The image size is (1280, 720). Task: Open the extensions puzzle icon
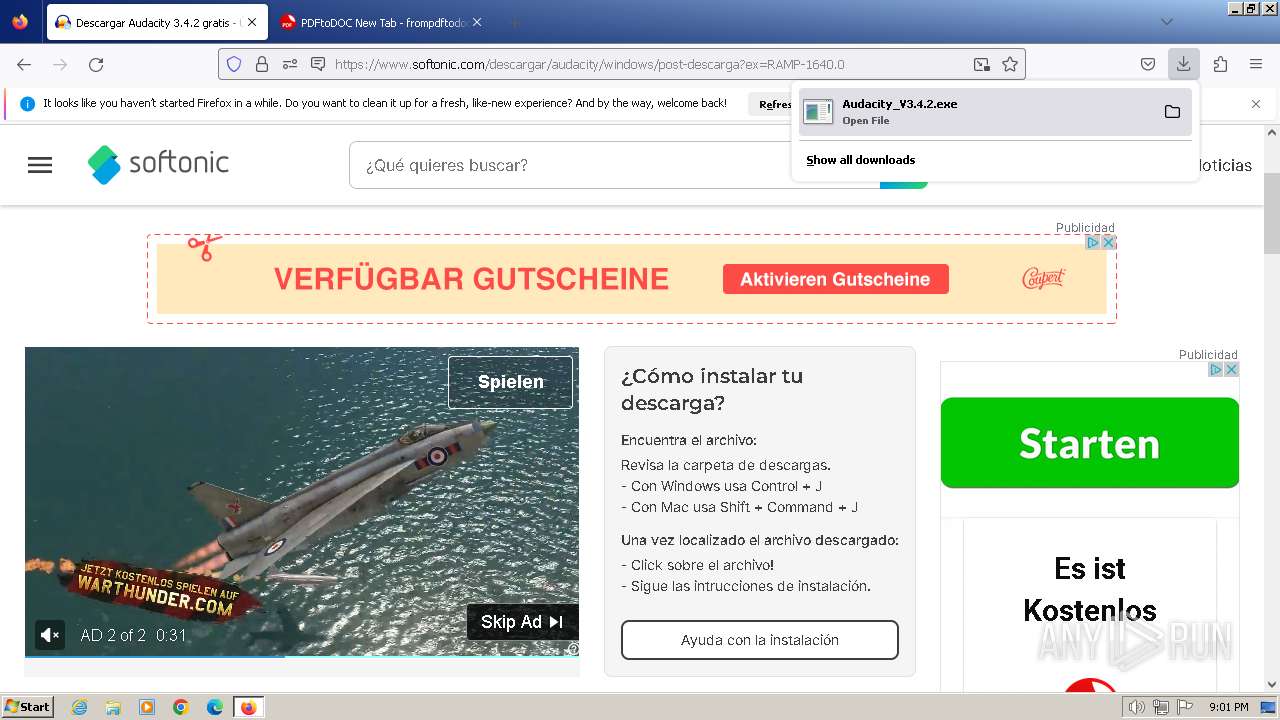coord(1220,64)
